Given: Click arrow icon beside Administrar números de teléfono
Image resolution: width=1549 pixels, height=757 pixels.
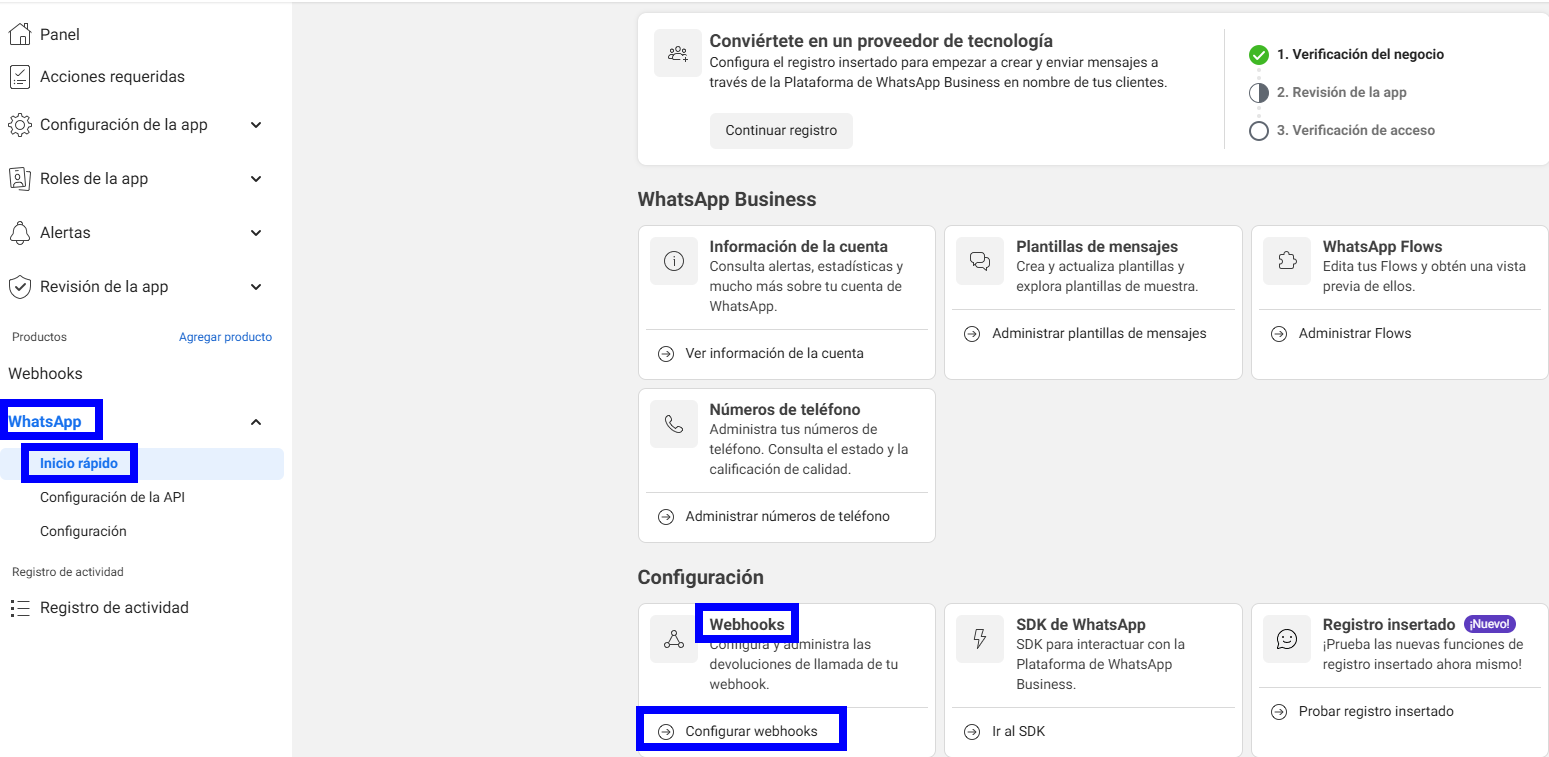Looking at the screenshot, I should [x=666, y=517].
